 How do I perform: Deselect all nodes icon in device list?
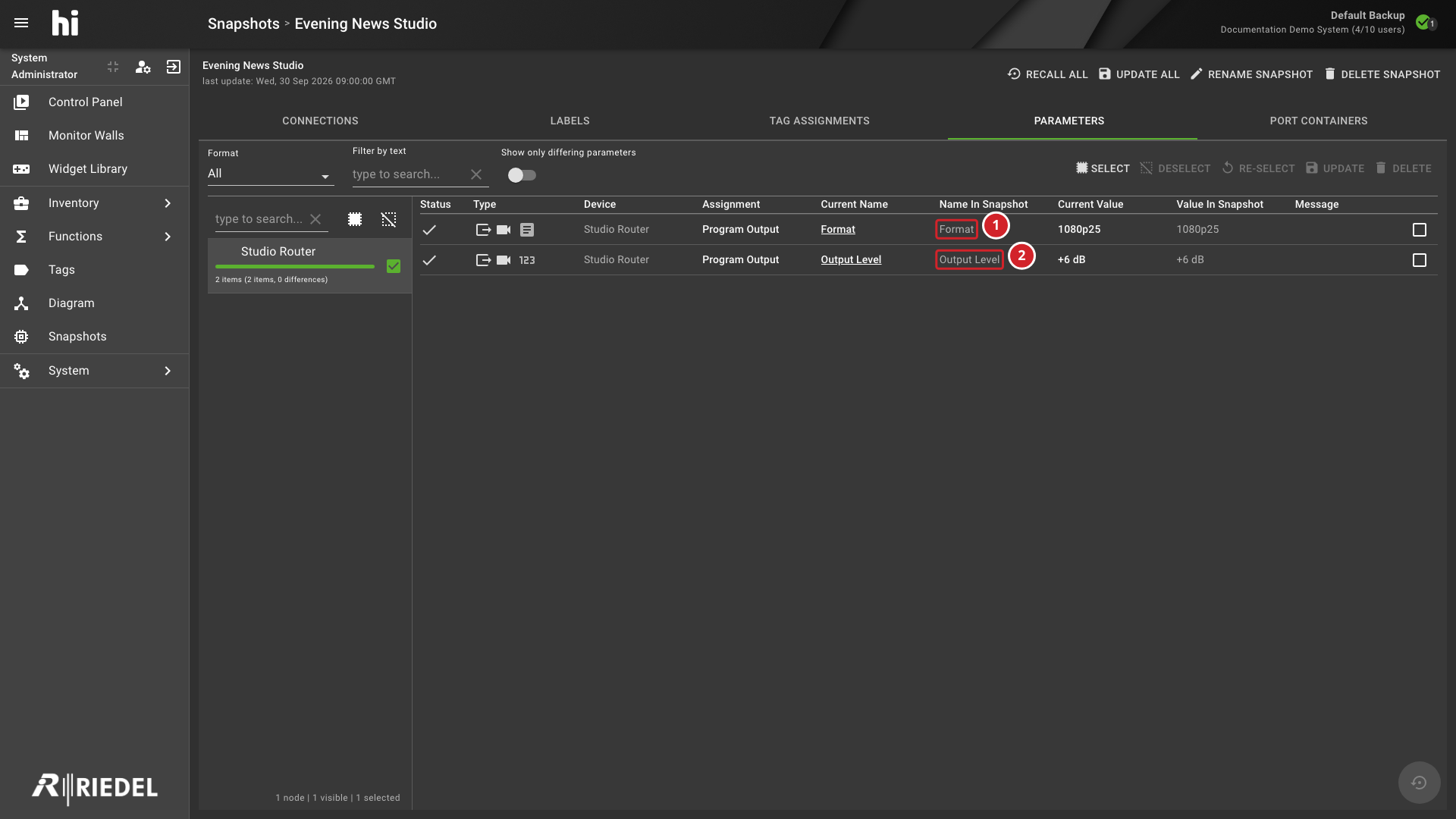pyautogui.click(x=388, y=219)
